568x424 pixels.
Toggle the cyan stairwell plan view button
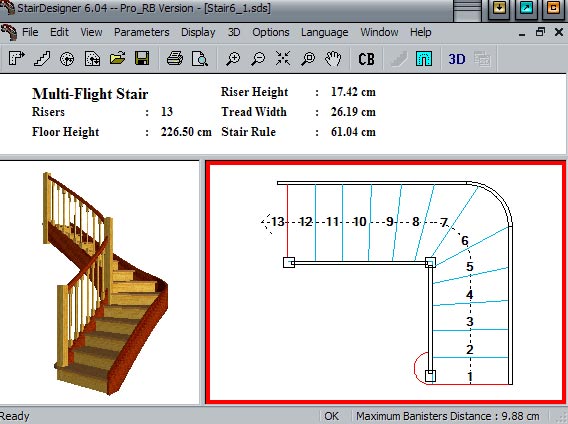(x=424, y=58)
